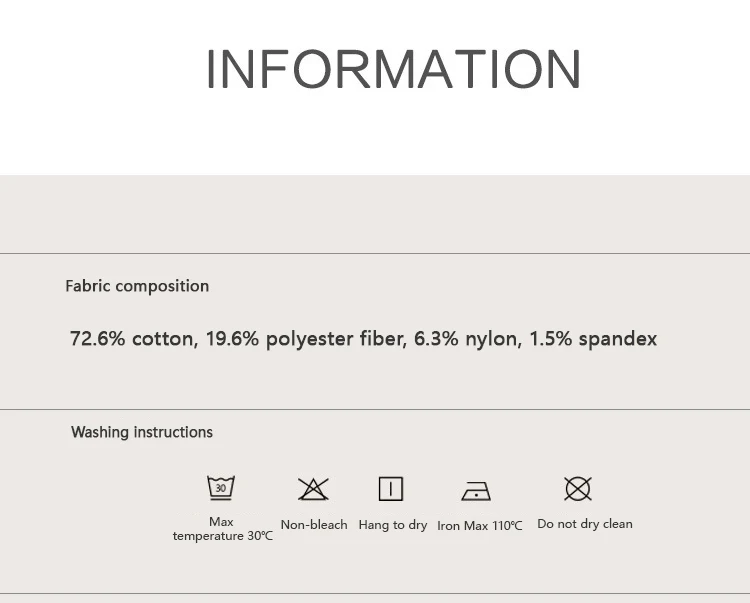Click the 19.6% polyester fiber text

click(x=307, y=339)
